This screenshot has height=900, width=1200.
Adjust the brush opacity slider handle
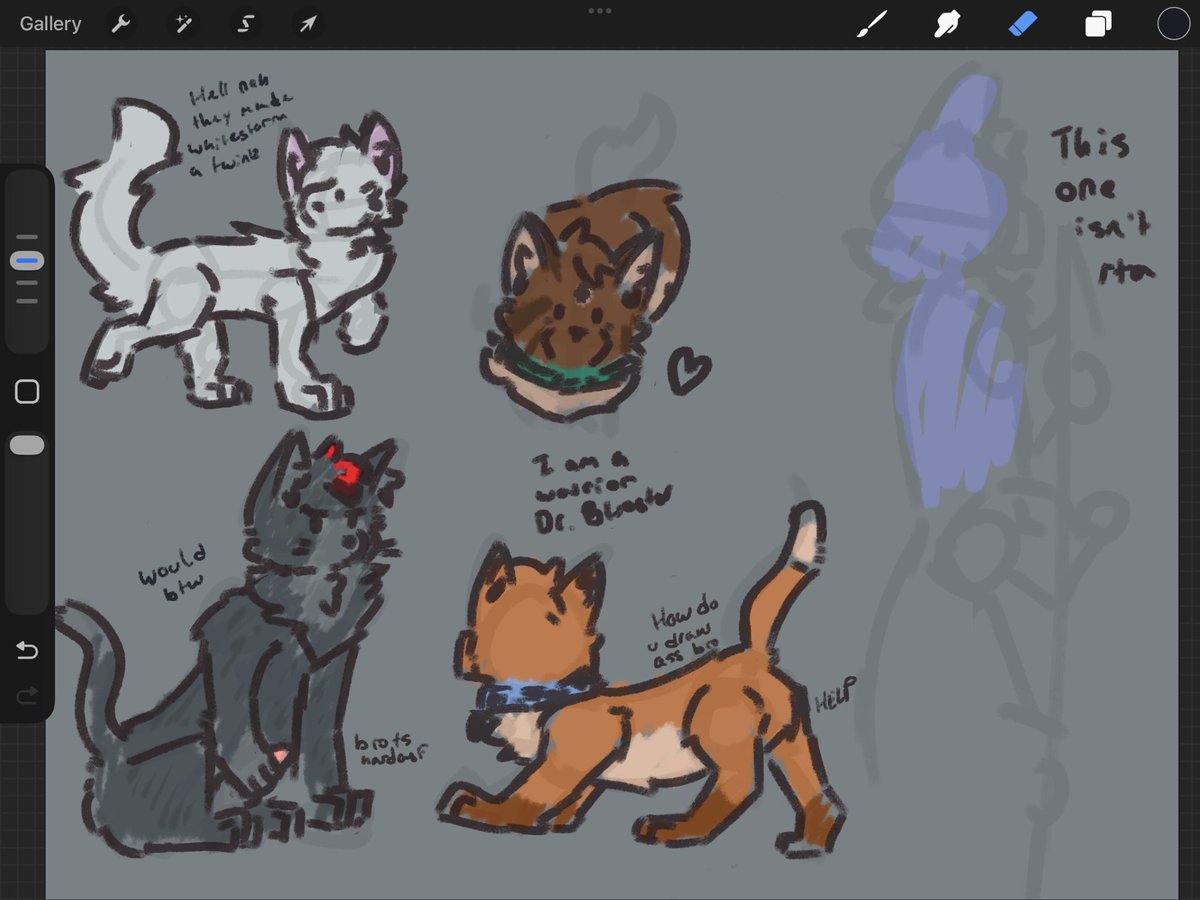click(27, 446)
